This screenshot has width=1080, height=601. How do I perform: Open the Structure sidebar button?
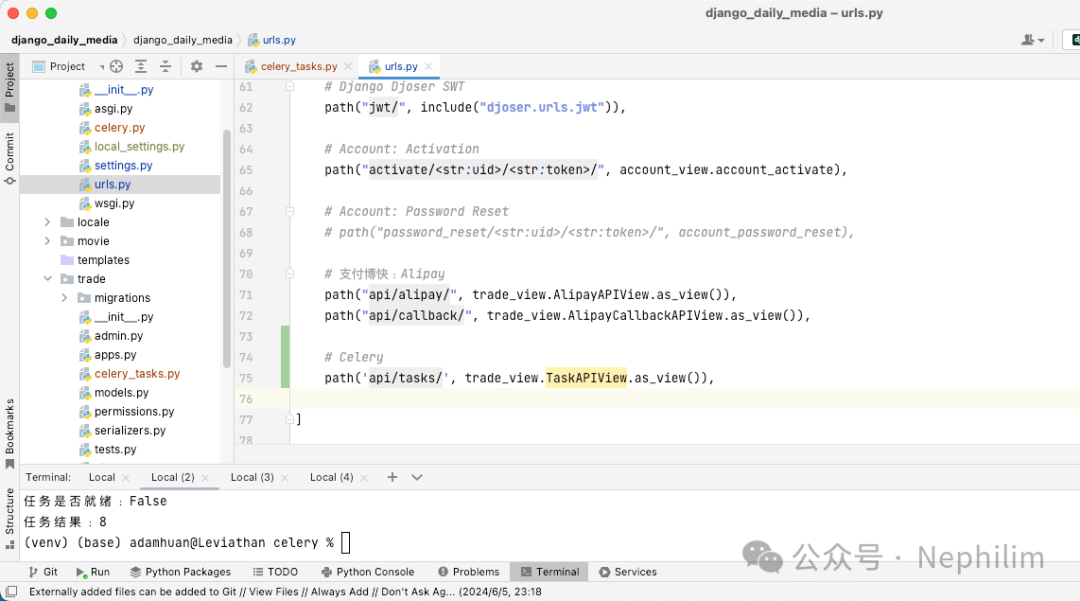(x=10, y=518)
